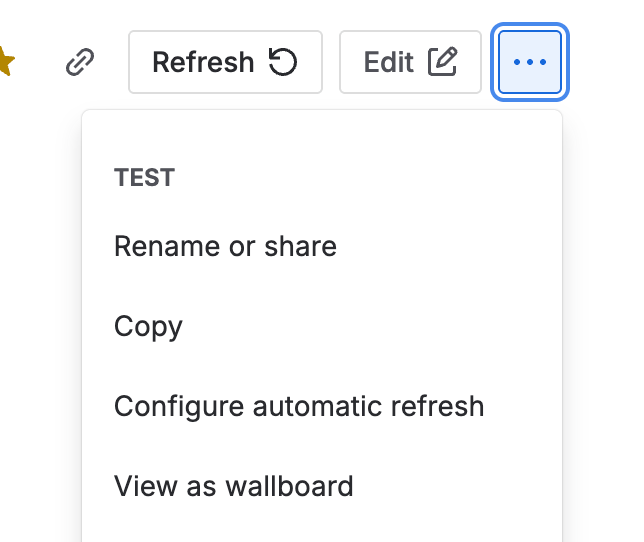The width and height of the screenshot is (644, 542).
Task: Click the Edit text label
Action: pos(389,62)
